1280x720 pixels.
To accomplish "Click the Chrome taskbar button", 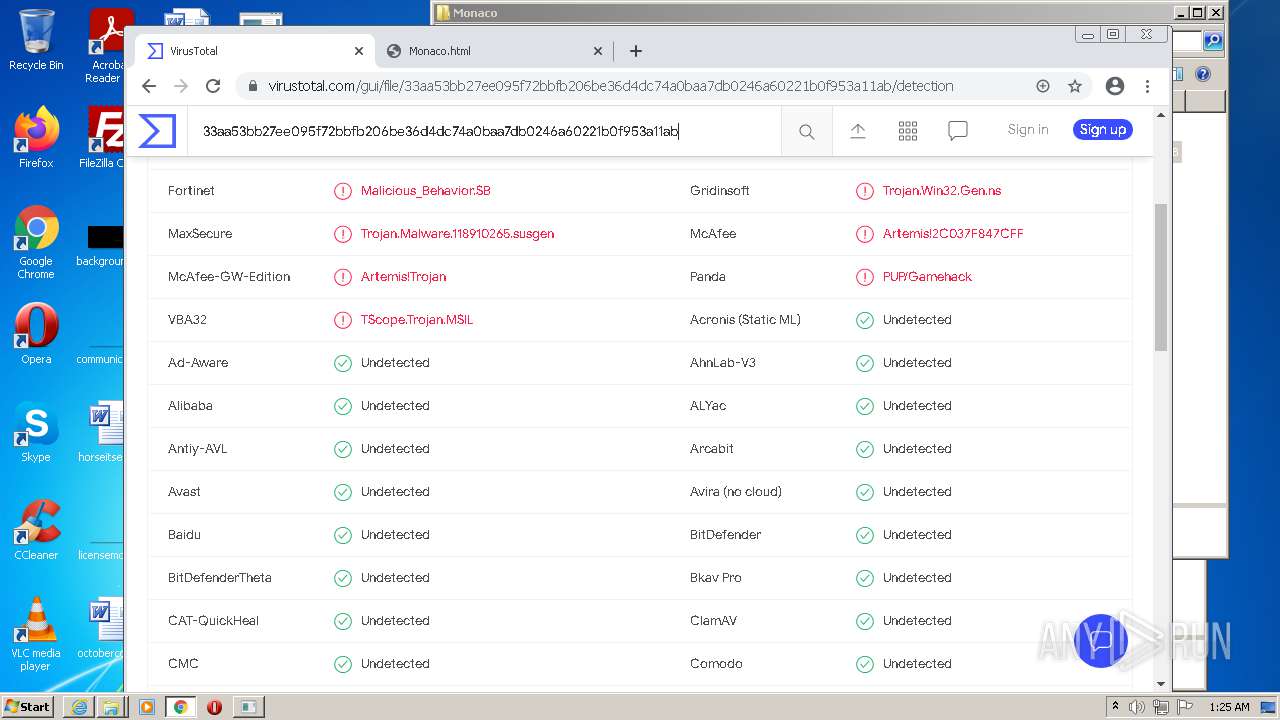I will [180, 707].
